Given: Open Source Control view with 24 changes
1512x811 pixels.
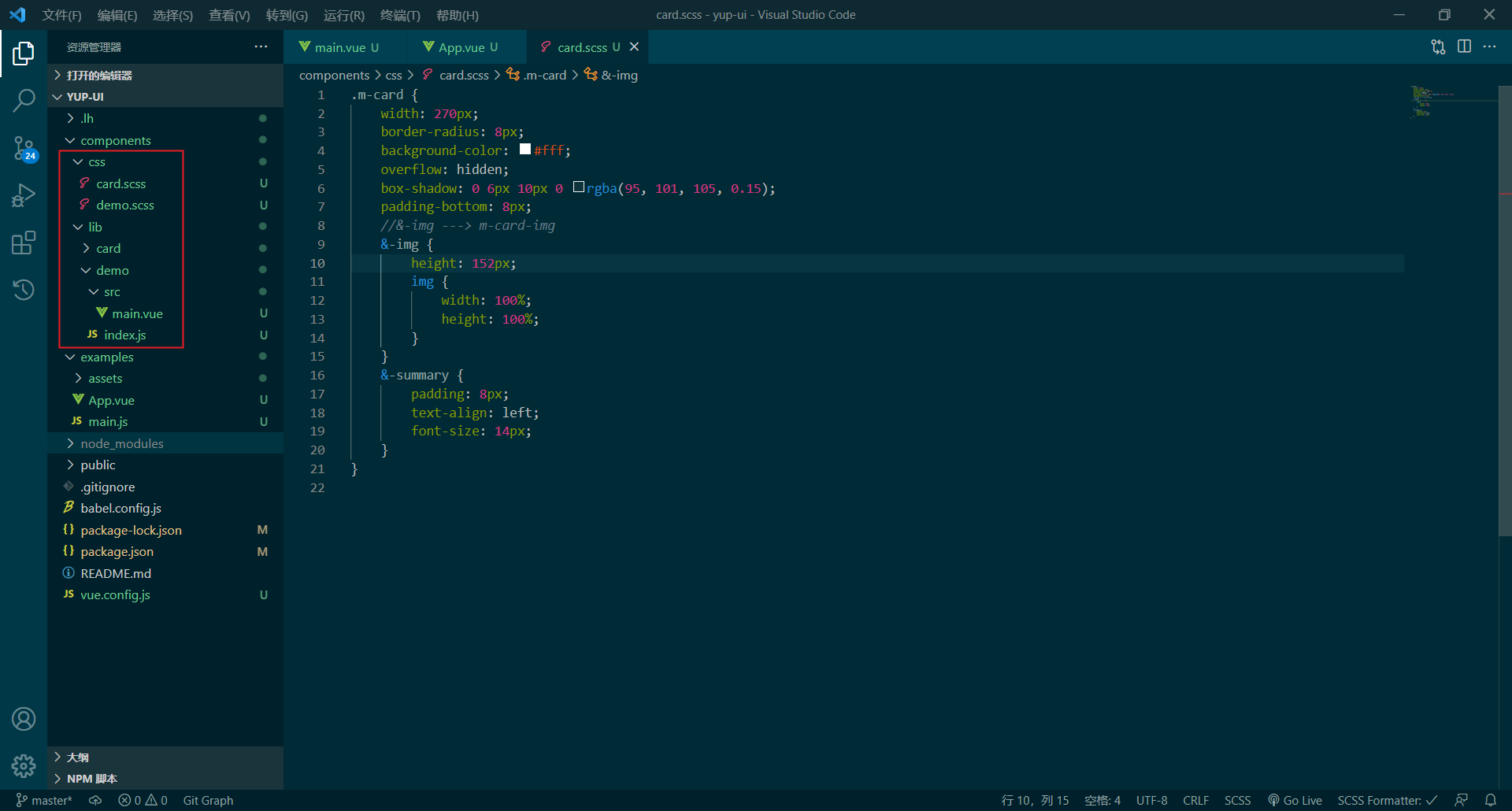Looking at the screenshot, I should coord(24,148).
